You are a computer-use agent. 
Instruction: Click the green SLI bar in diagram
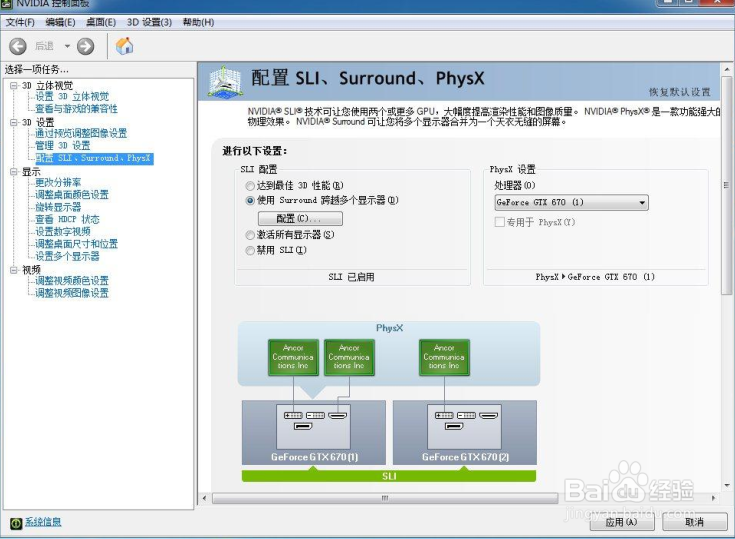389,476
